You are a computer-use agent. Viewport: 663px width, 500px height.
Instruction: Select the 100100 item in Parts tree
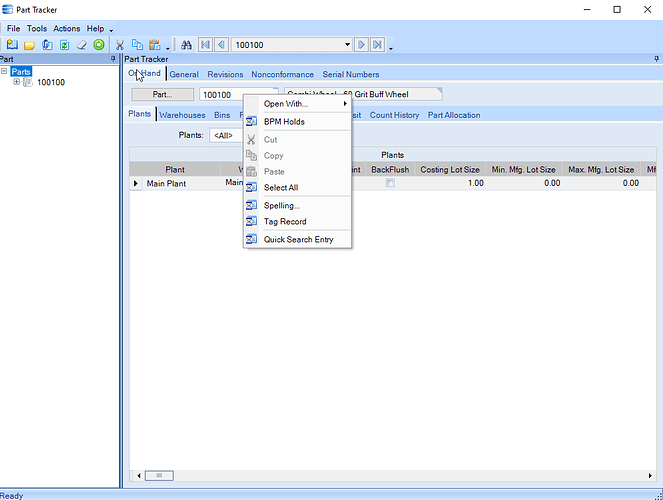click(x=51, y=82)
